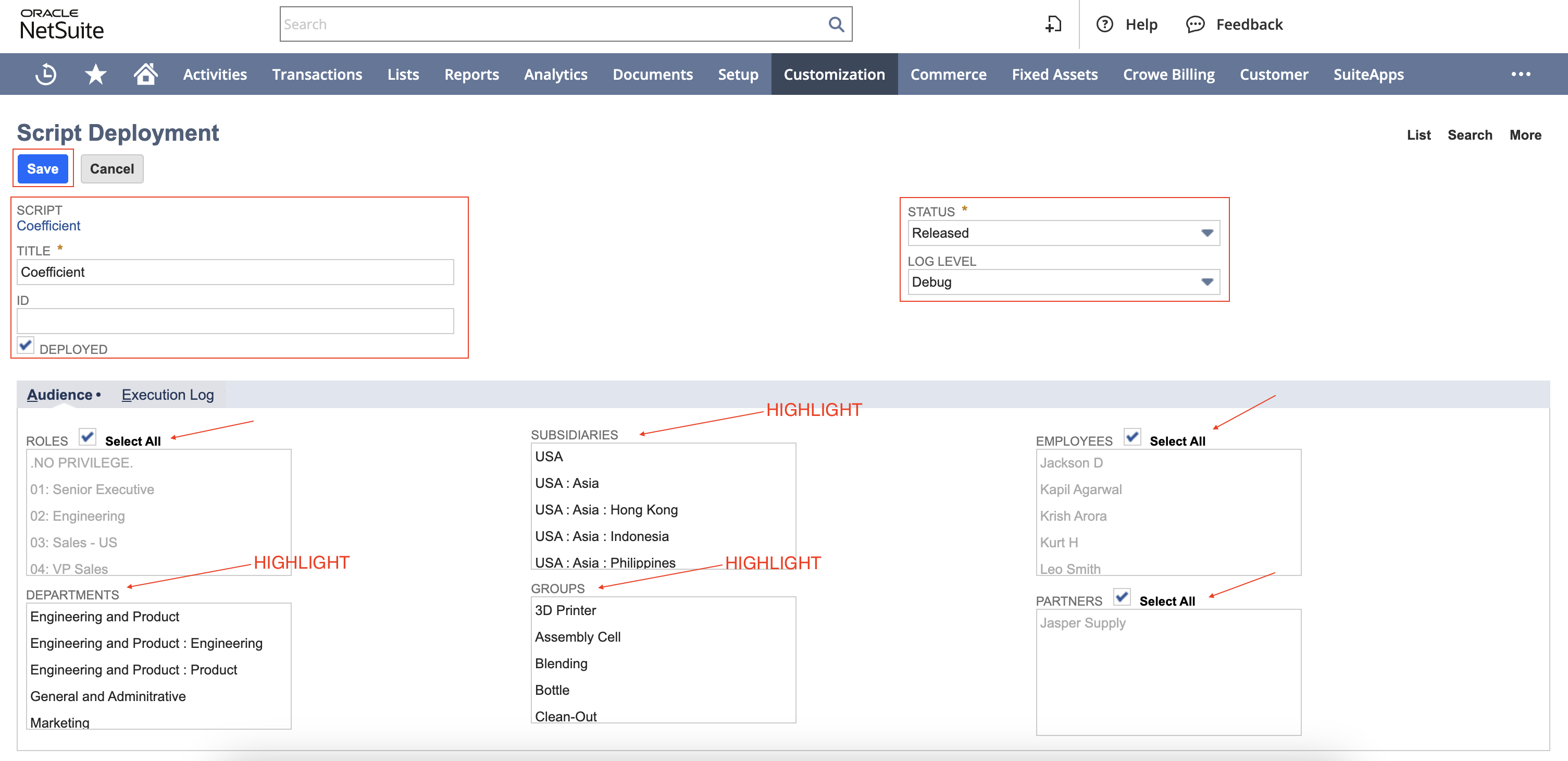Screen dimensions: 1568x761
Task: Open the Fixed Assets menu
Action: pyautogui.click(x=1054, y=75)
